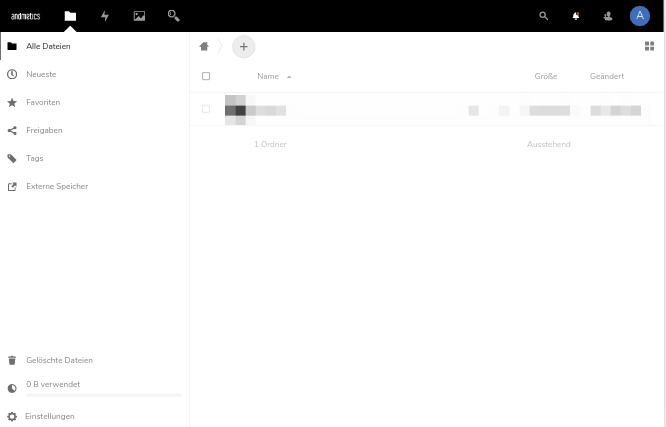
Task: Click the plus new file button
Action: [243, 47]
